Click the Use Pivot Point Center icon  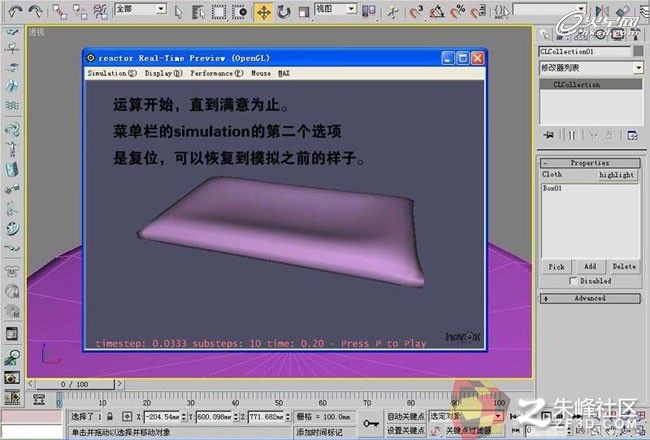point(369,11)
